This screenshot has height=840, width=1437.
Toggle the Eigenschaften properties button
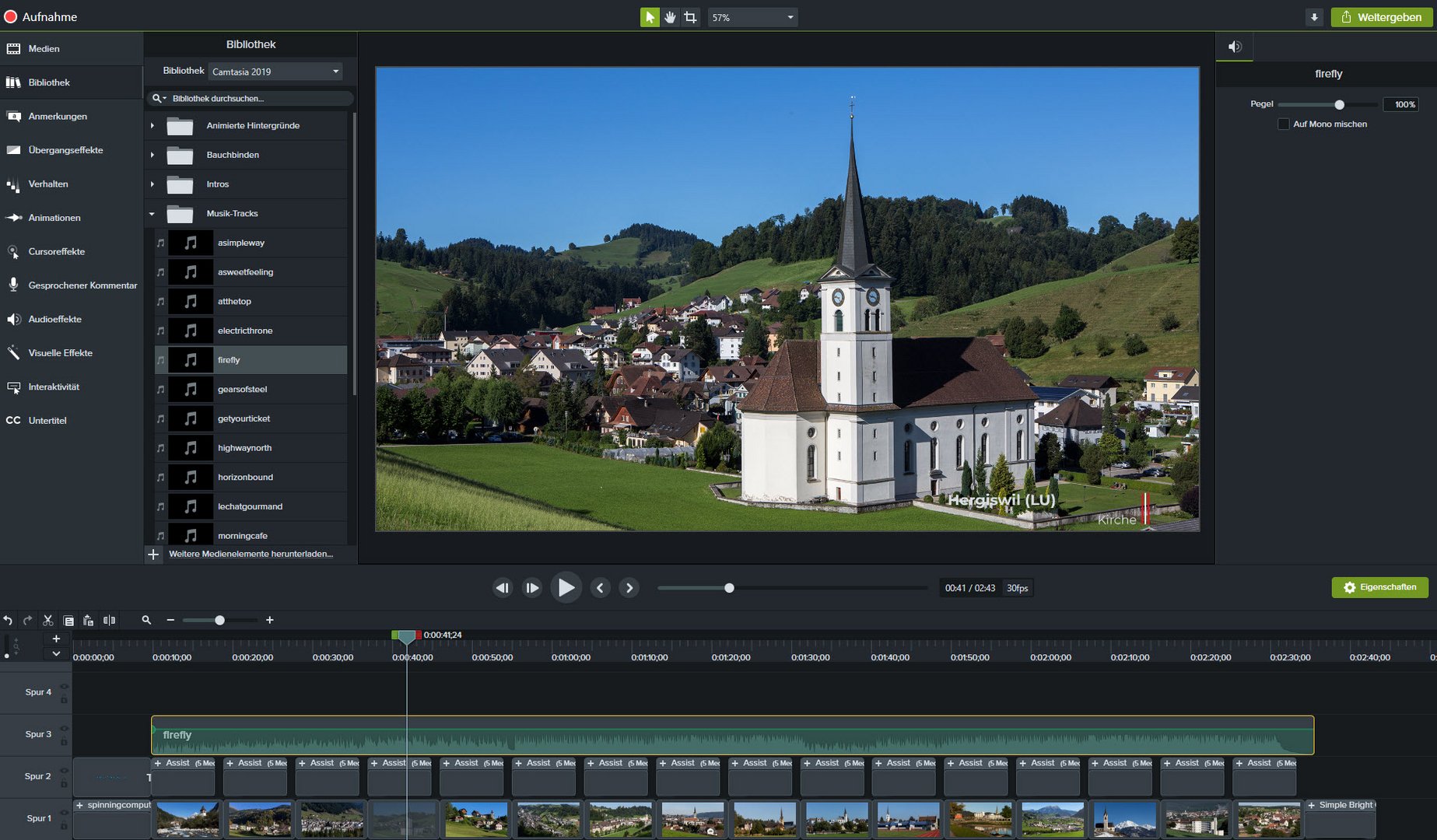(1380, 587)
